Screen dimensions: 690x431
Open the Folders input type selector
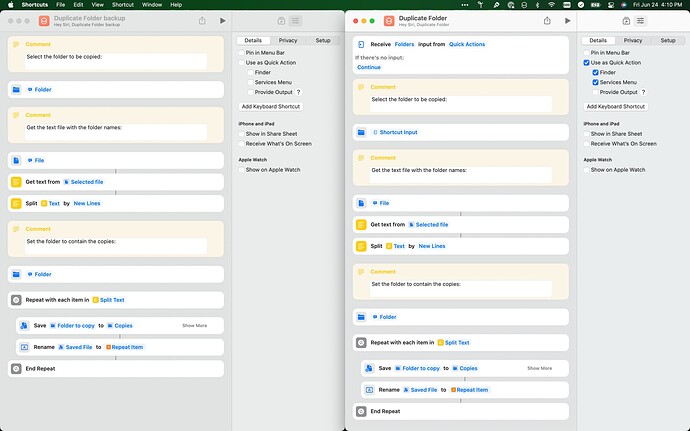[404, 44]
